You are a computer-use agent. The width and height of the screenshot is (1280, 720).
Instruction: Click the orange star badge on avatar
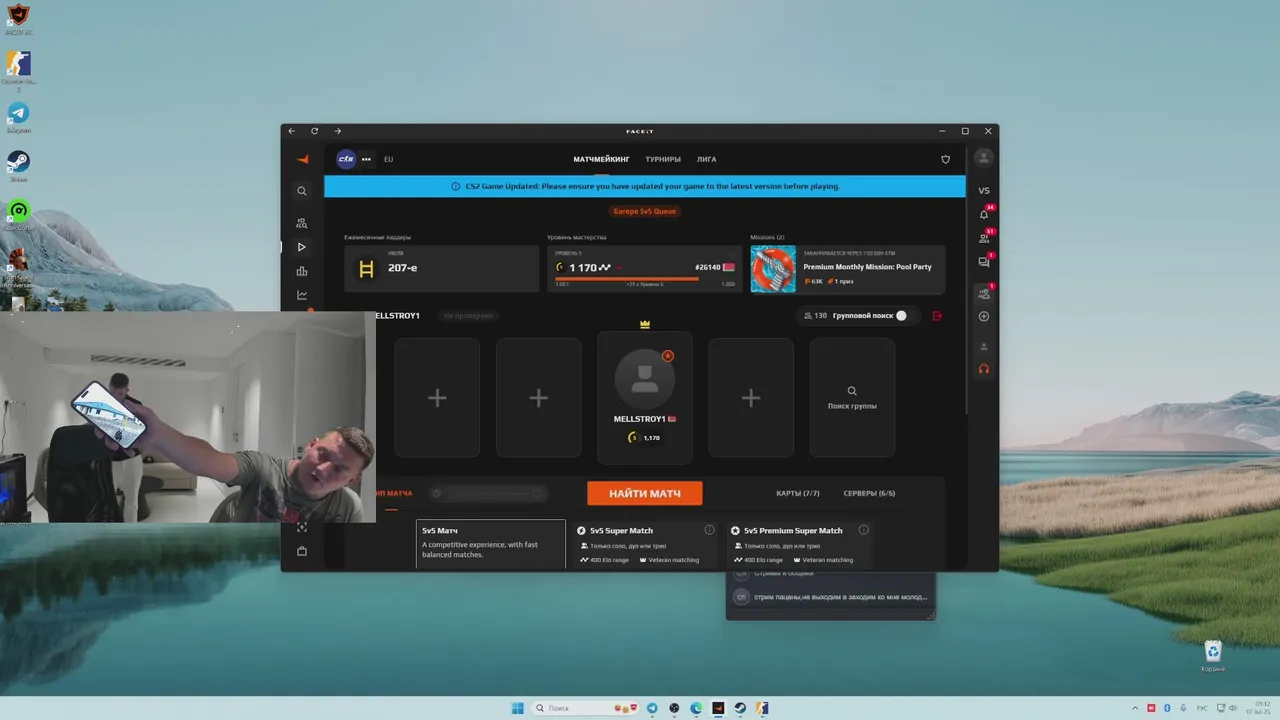668,355
